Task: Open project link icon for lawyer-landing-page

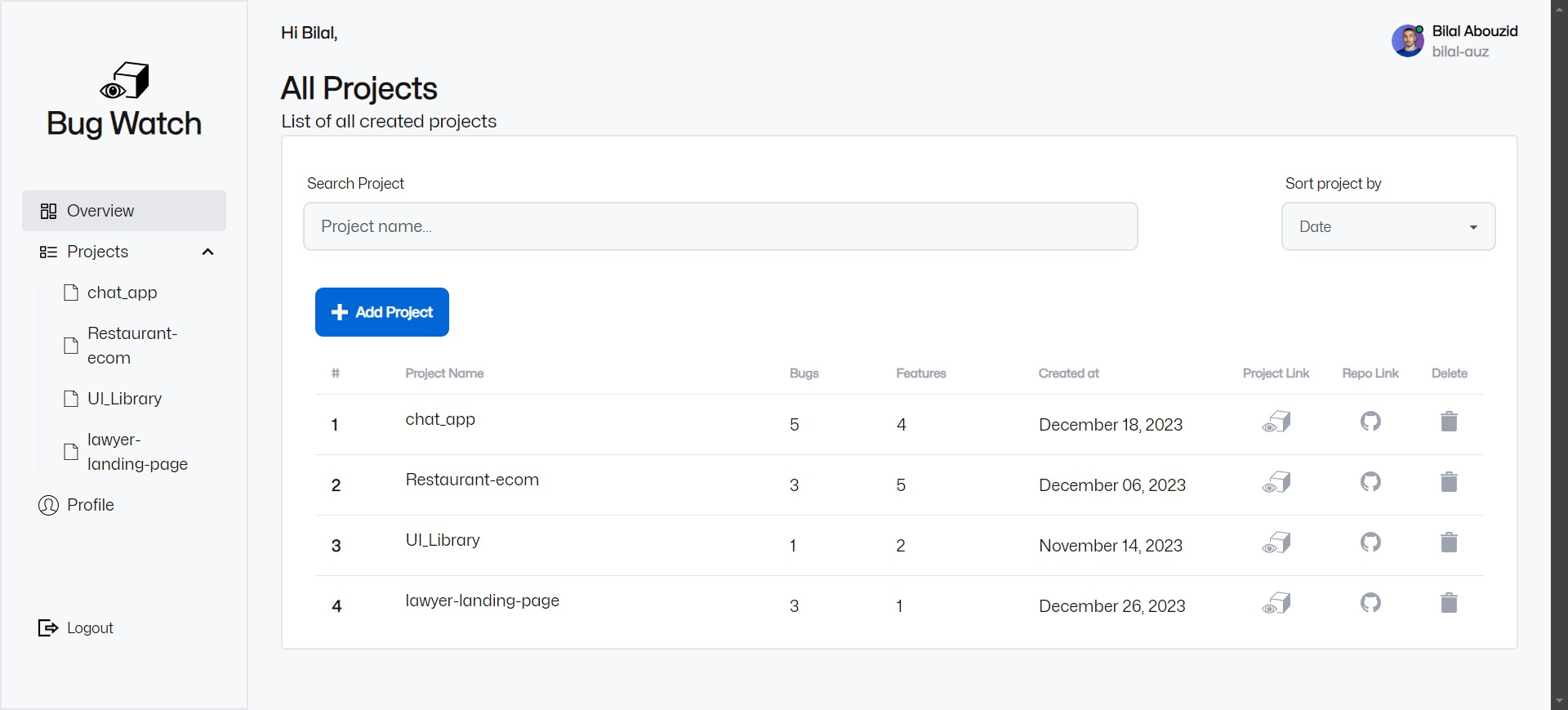Action: 1276,603
